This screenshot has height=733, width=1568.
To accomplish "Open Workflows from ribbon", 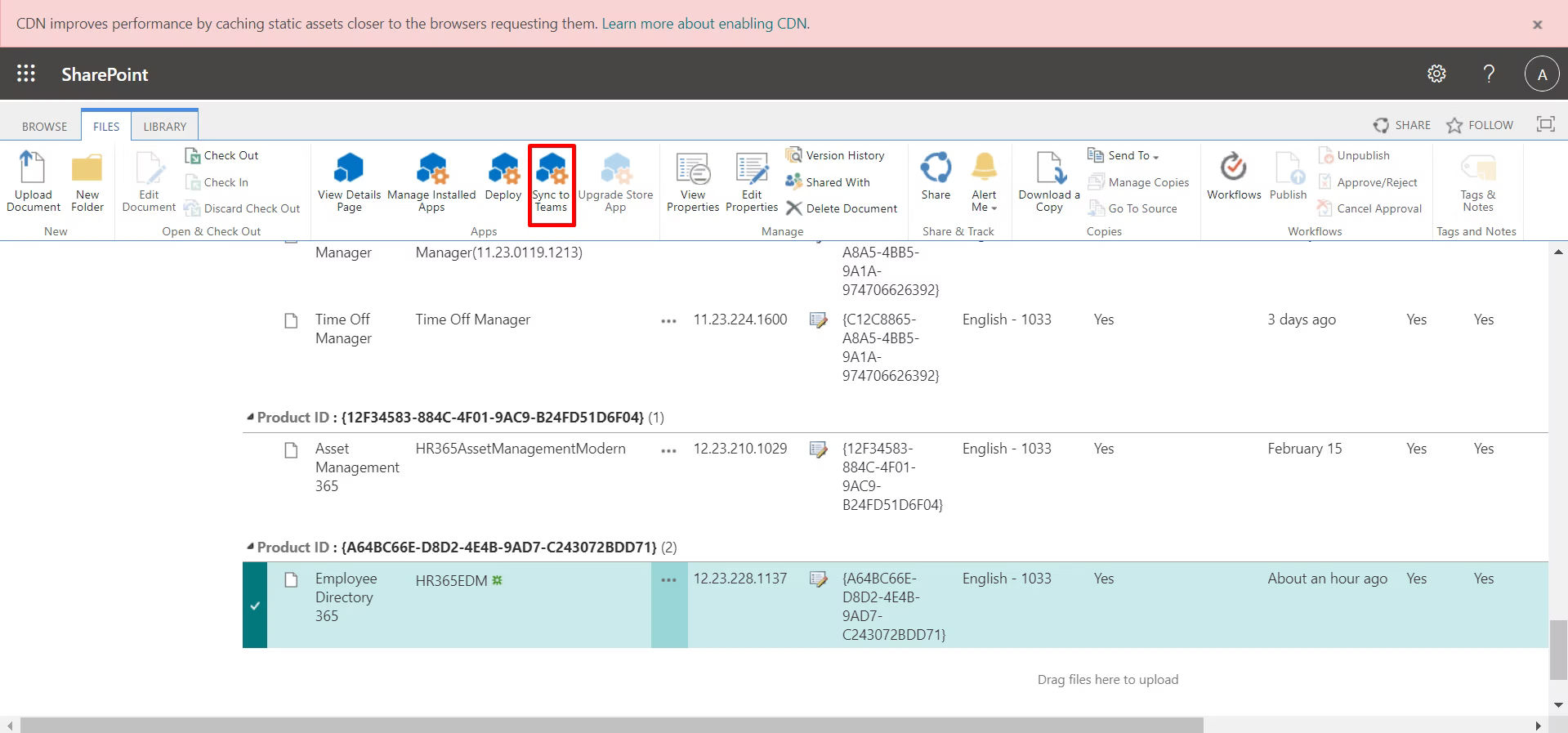I will coord(1234,177).
